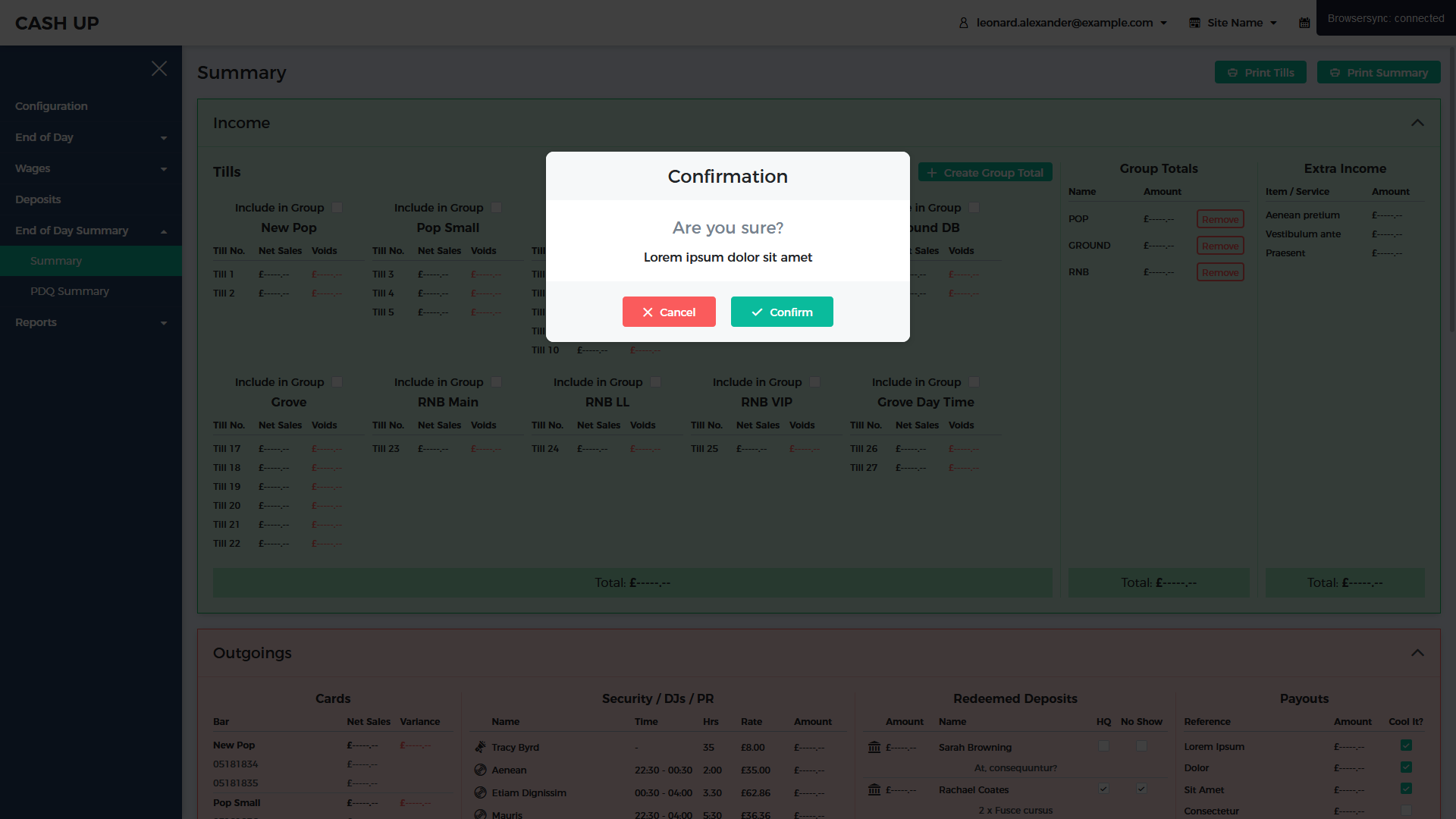Click bank icon beside Rachael Coates
The height and width of the screenshot is (819, 1456).
click(874, 789)
